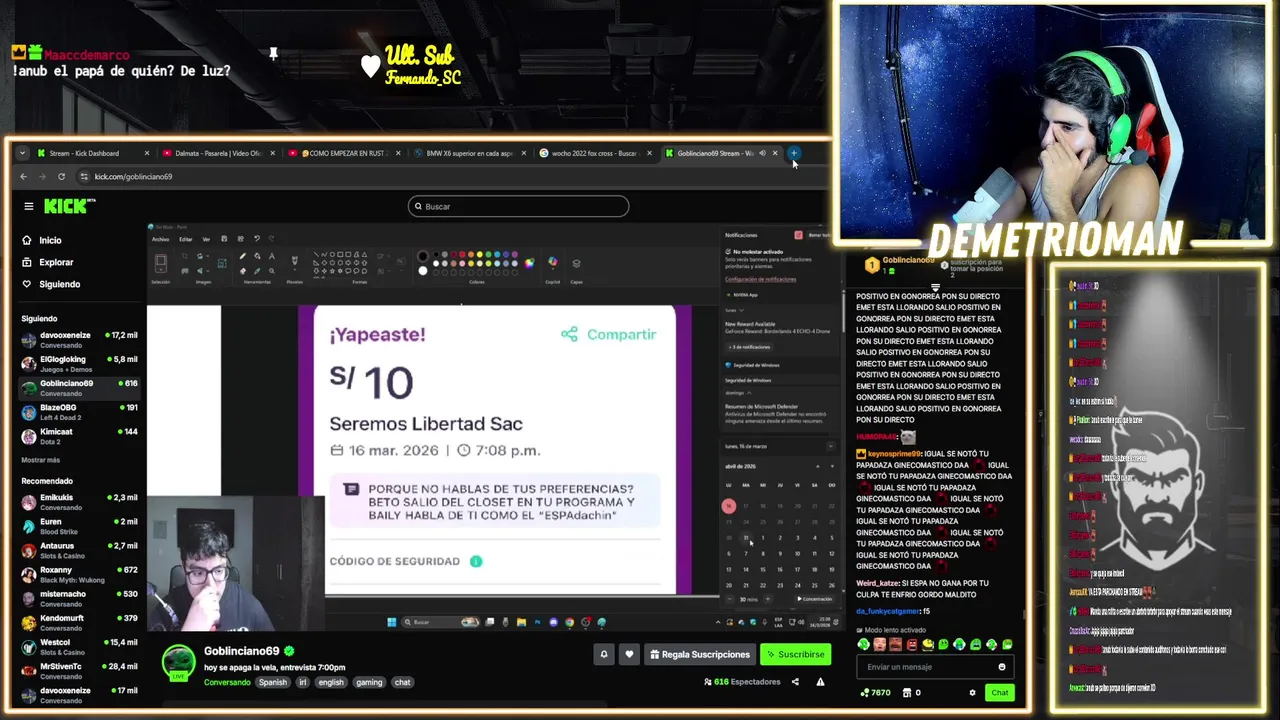Viewport: 1280px width, 720px height.
Task: Select the english tag
Action: point(331,682)
